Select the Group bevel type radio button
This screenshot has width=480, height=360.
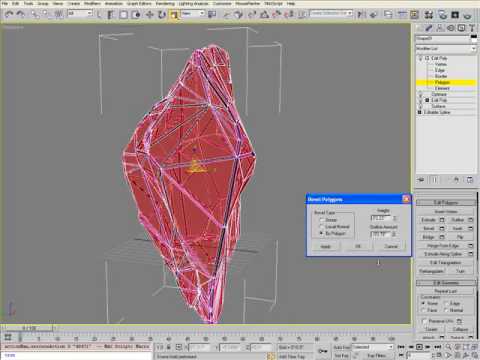coord(322,220)
